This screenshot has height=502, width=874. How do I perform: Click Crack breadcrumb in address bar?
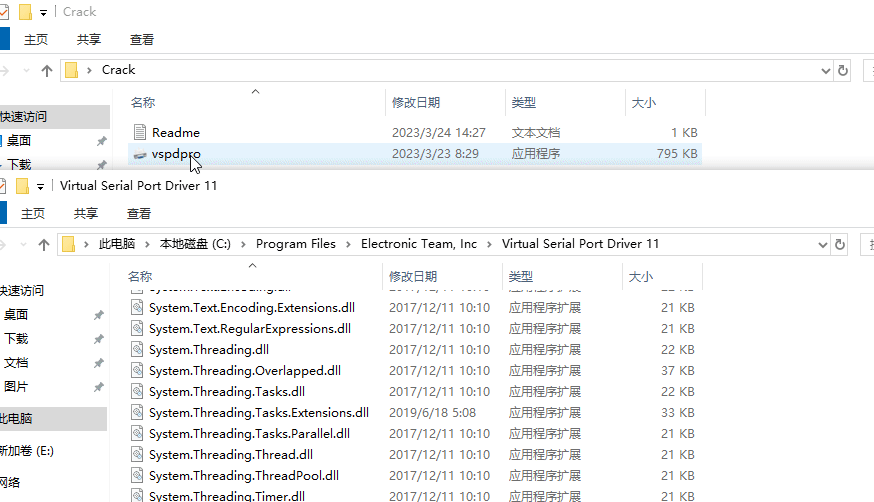coord(118,70)
